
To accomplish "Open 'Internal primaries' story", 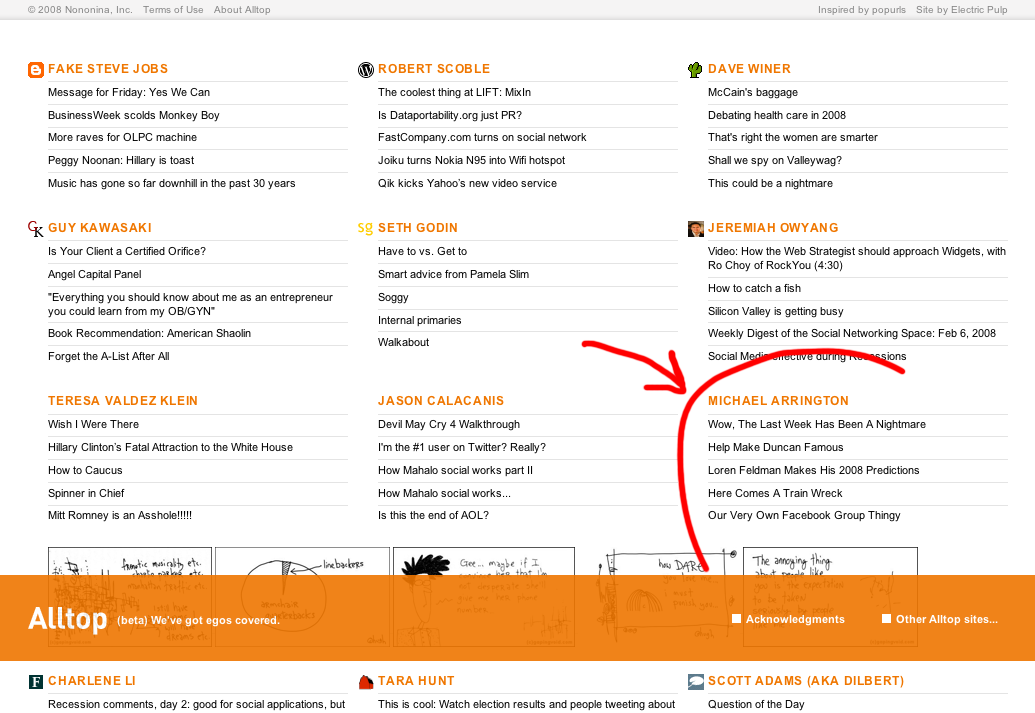I will coord(419,320).
